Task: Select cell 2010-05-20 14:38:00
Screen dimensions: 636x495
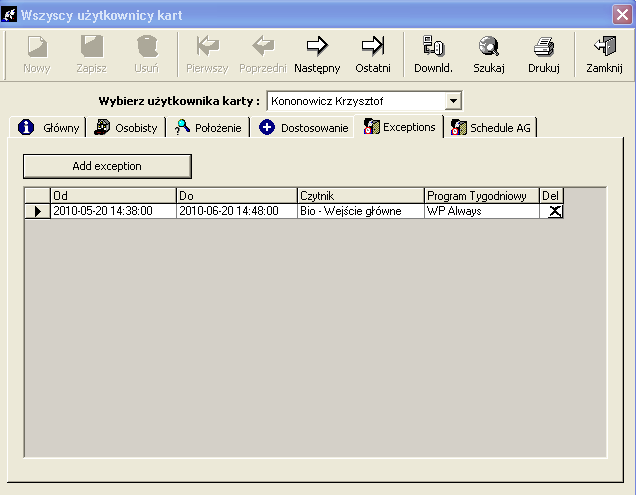Action: (x=113, y=211)
